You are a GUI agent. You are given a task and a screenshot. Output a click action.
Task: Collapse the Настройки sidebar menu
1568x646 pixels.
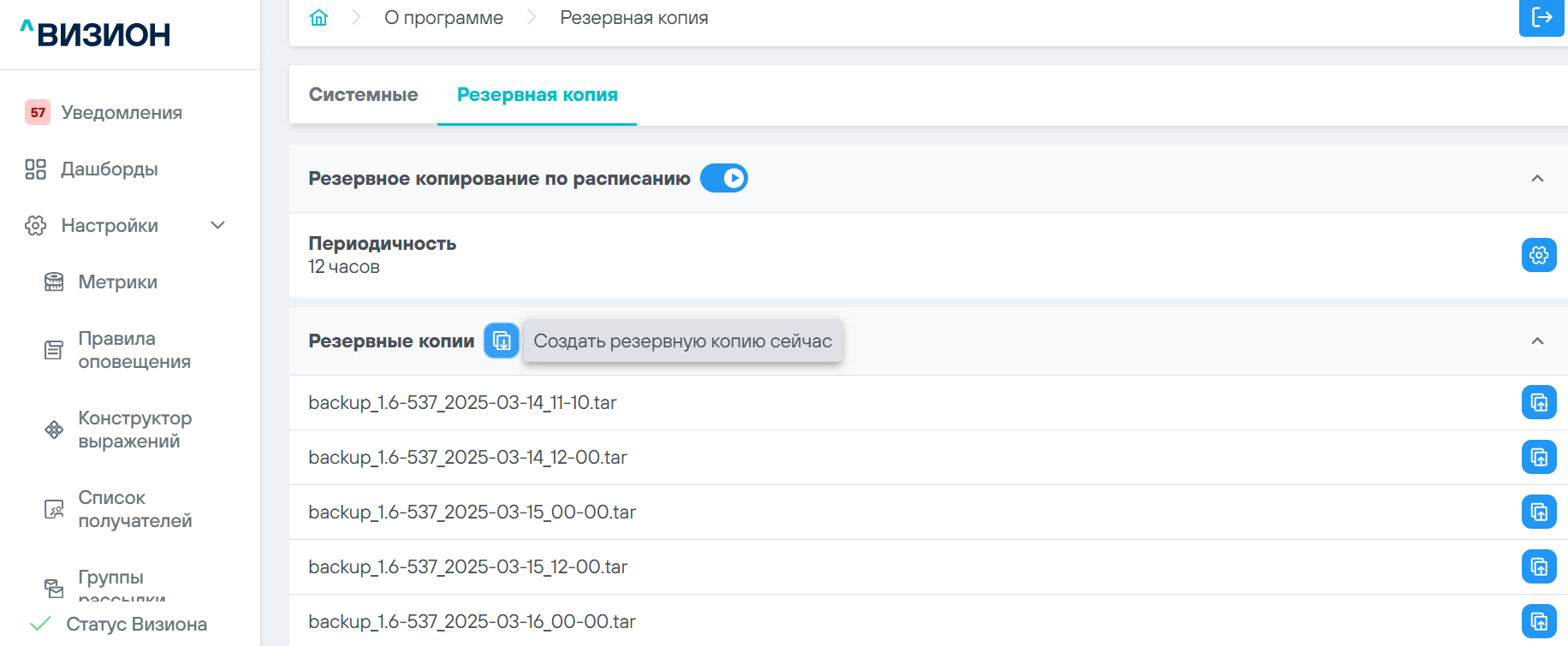click(217, 226)
